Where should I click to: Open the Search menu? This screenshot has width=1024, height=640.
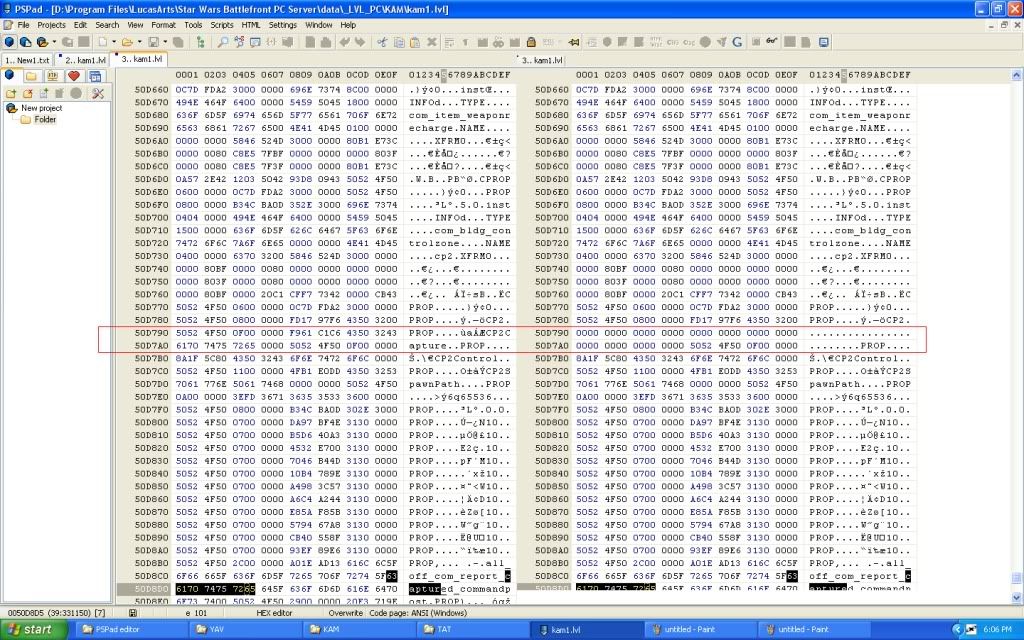click(x=107, y=25)
